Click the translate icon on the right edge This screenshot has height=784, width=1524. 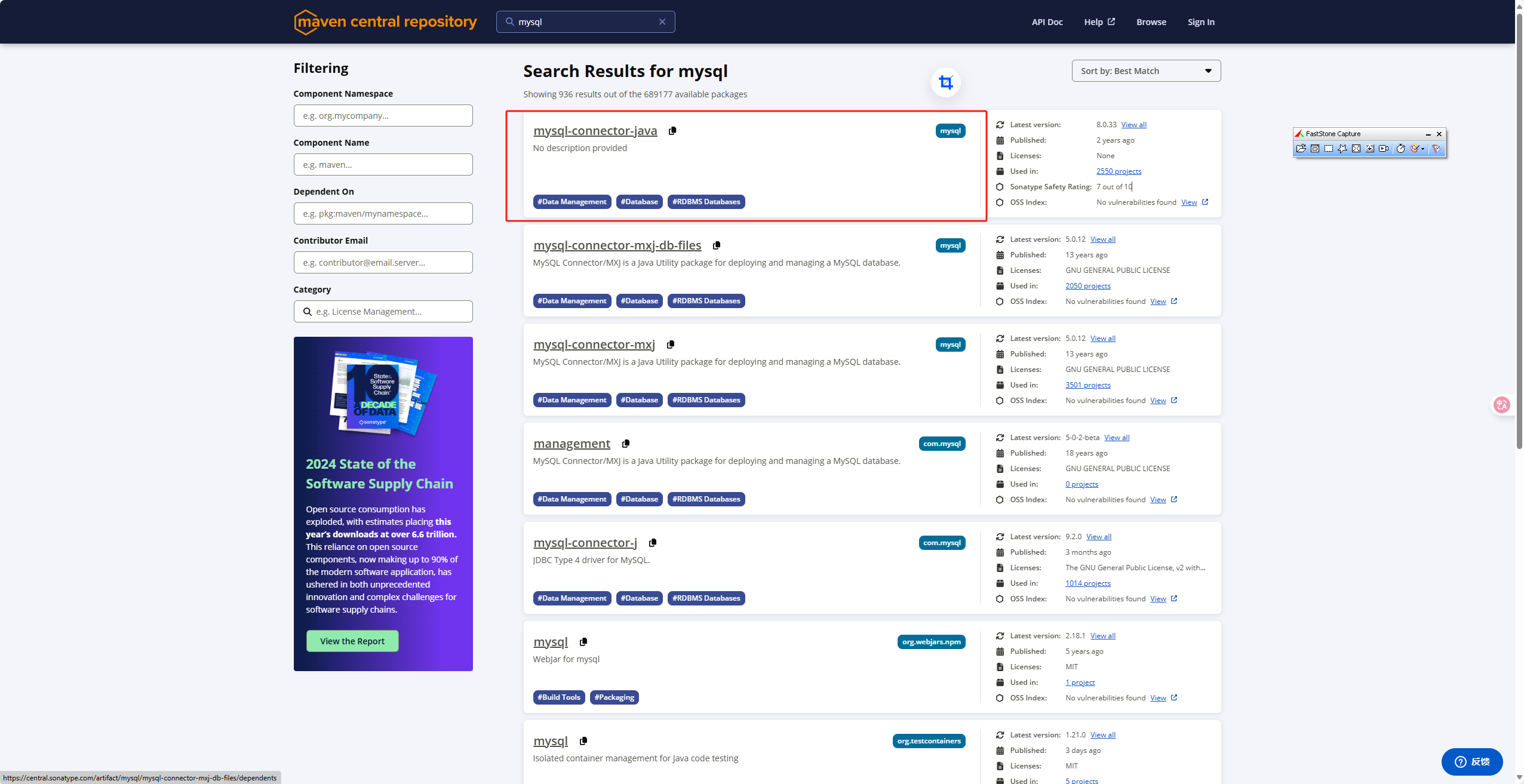pyautogui.click(x=1502, y=405)
